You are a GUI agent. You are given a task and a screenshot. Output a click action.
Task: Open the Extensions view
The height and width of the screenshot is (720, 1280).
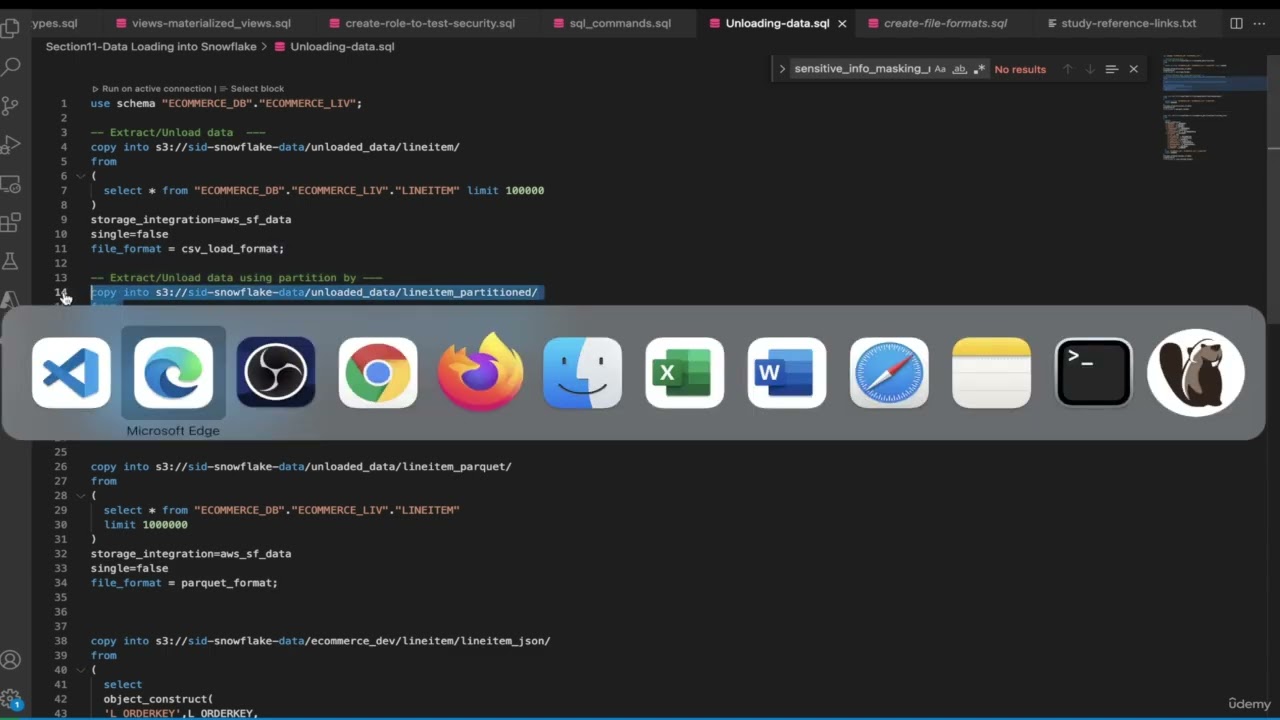click(11, 222)
